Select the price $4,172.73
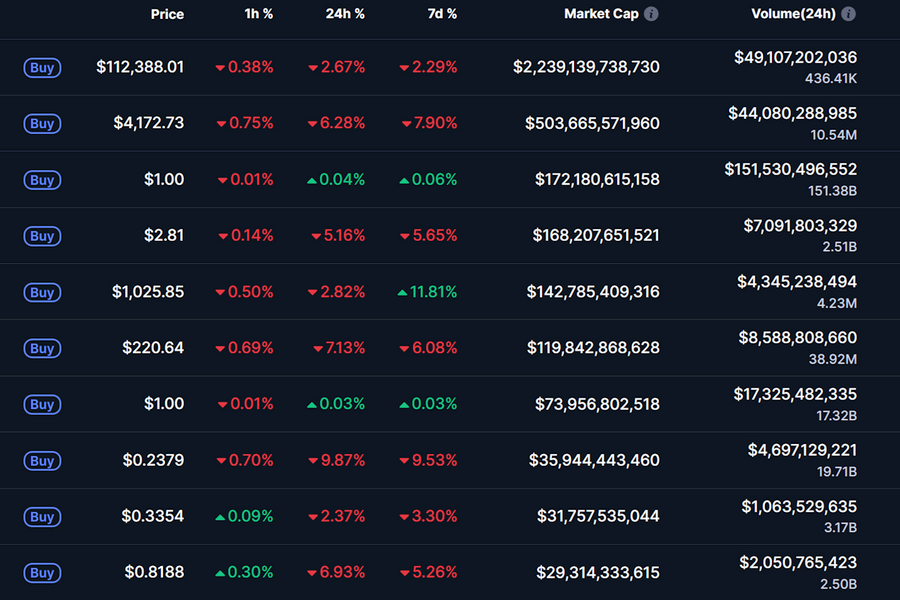This screenshot has width=900, height=600. pyautogui.click(x=149, y=123)
